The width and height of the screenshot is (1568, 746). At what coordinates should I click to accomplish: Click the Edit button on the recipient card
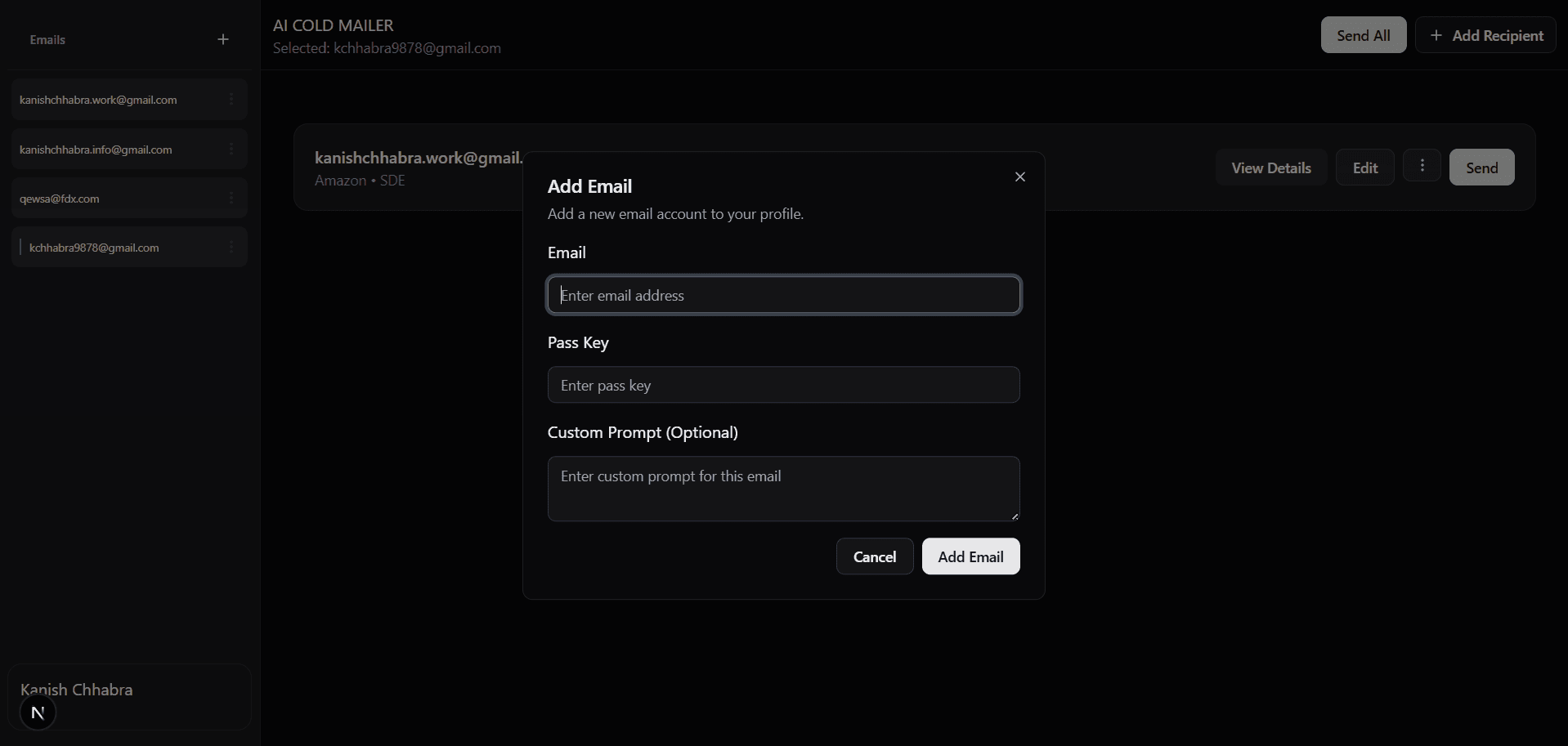[1364, 167]
